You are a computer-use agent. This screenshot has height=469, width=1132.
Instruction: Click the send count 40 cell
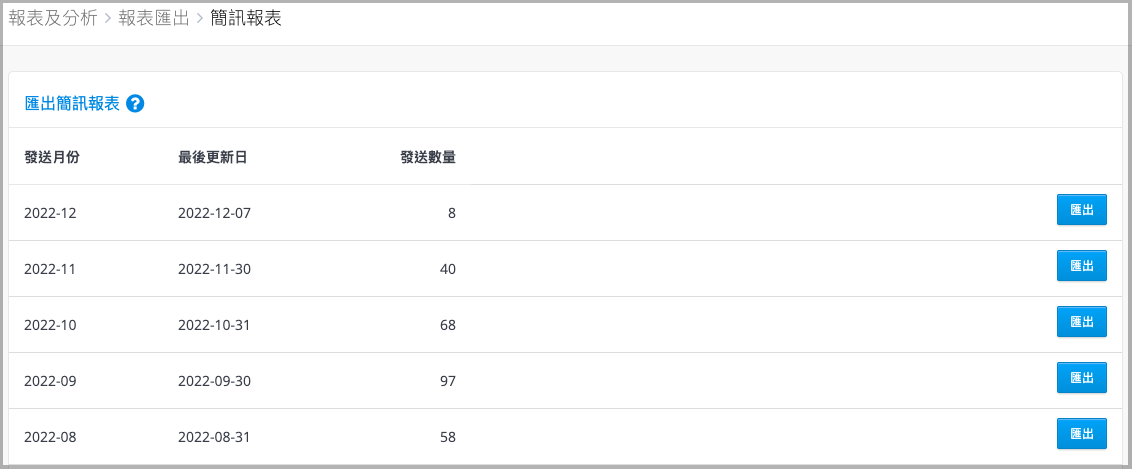[448, 269]
